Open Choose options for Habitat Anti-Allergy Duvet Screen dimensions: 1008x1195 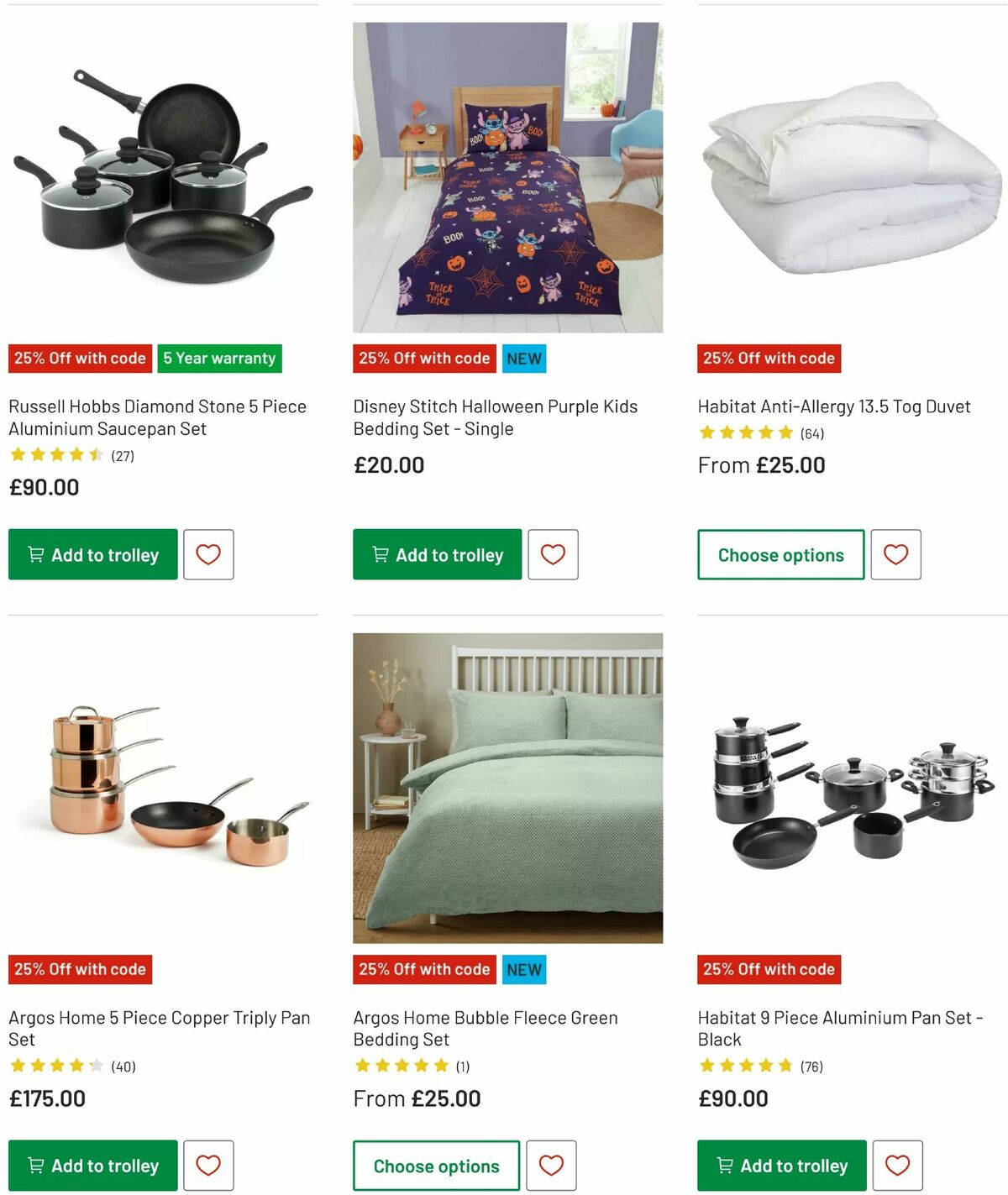(x=780, y=554)
